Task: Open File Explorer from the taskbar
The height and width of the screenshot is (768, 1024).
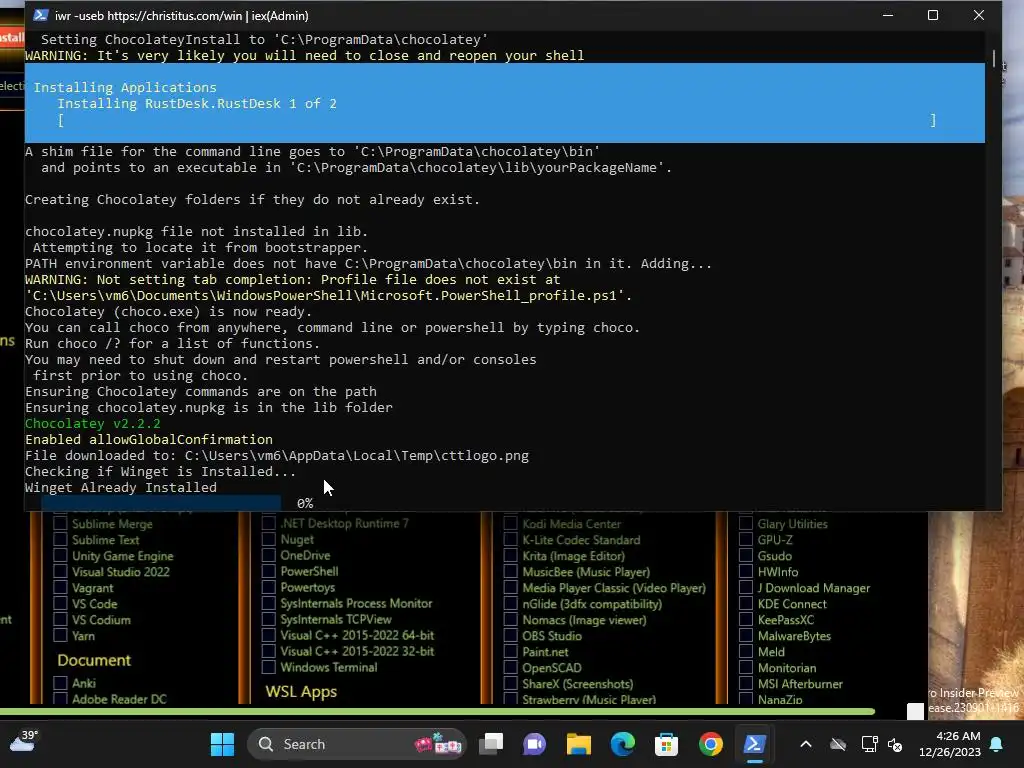Action: [579, 744]
